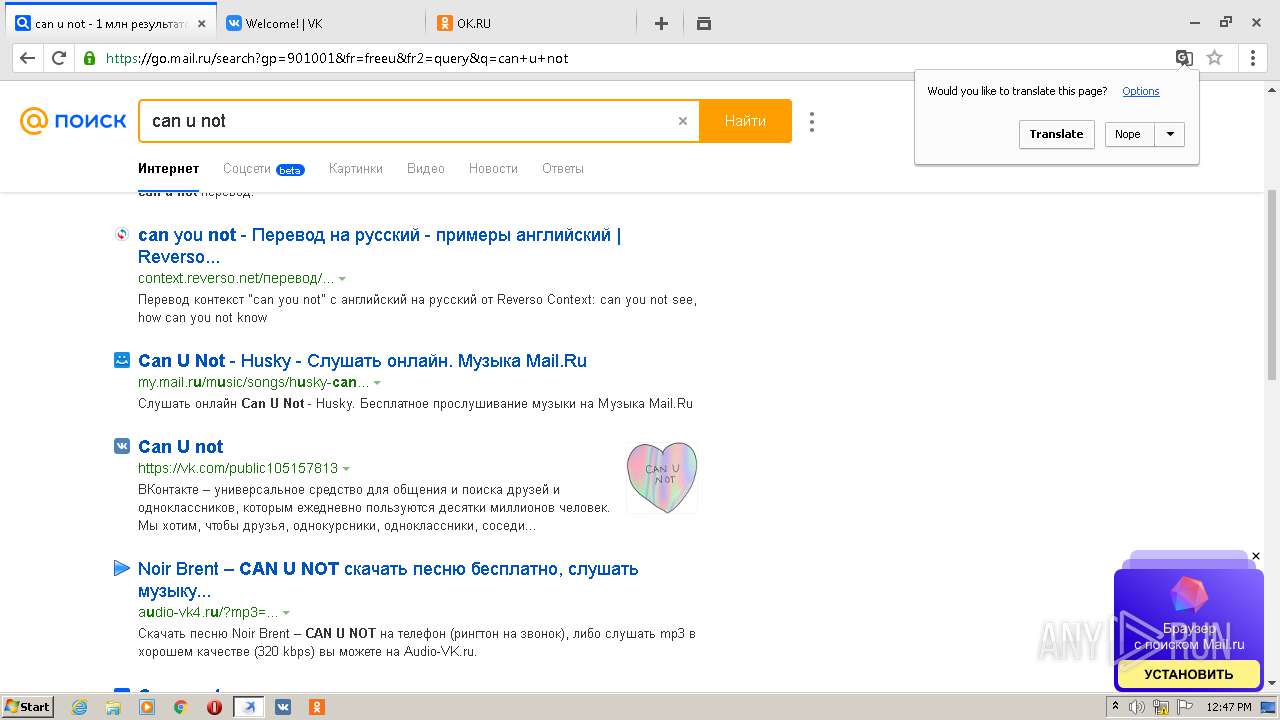The width and height of the screenshot is (1280, 720).
Task: Open the new tab plus button
Action: pyautogui.click(x=661, y=23)
